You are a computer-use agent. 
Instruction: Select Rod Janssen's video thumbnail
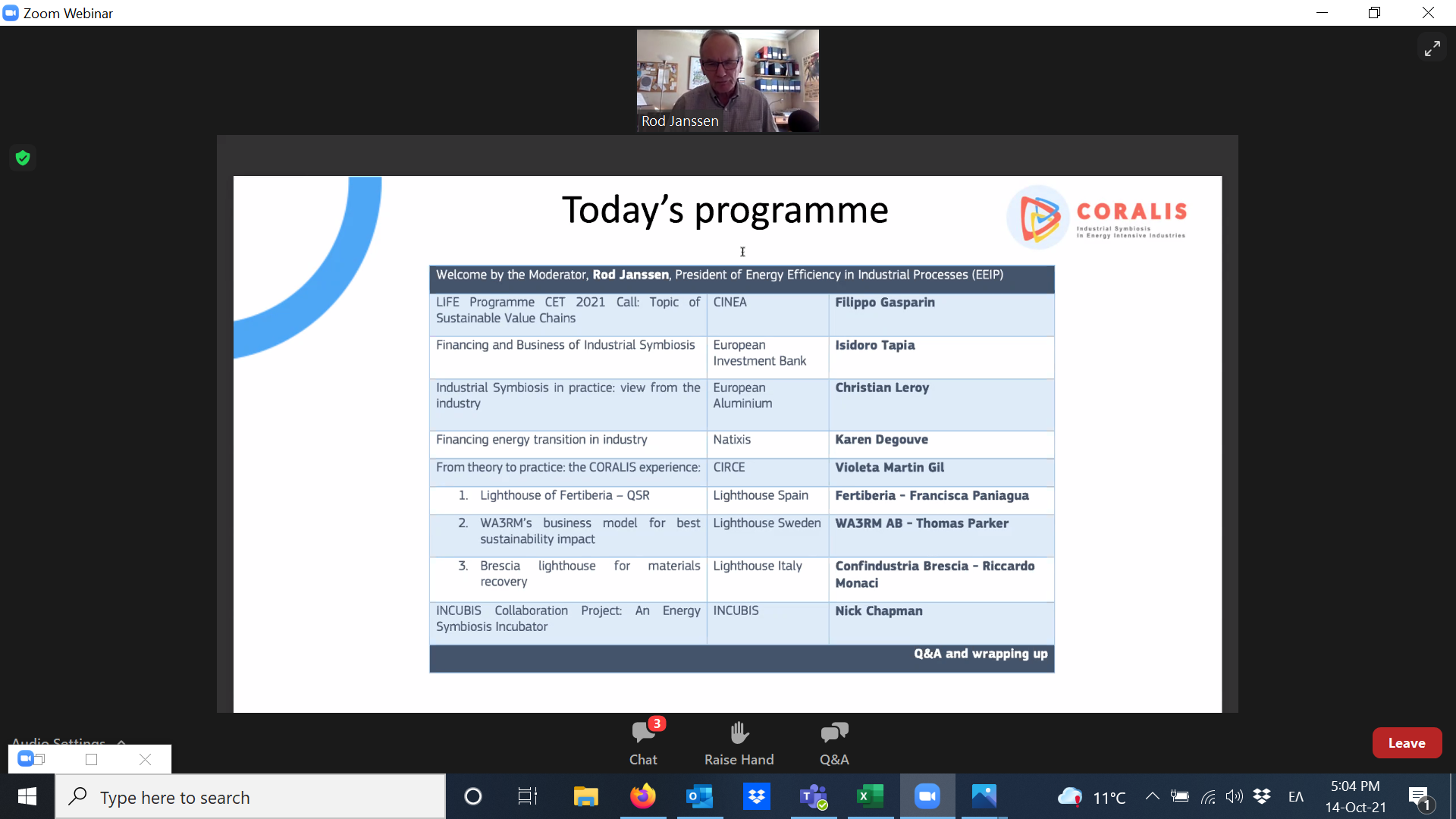pyautogui.click(x=727, y=80)
